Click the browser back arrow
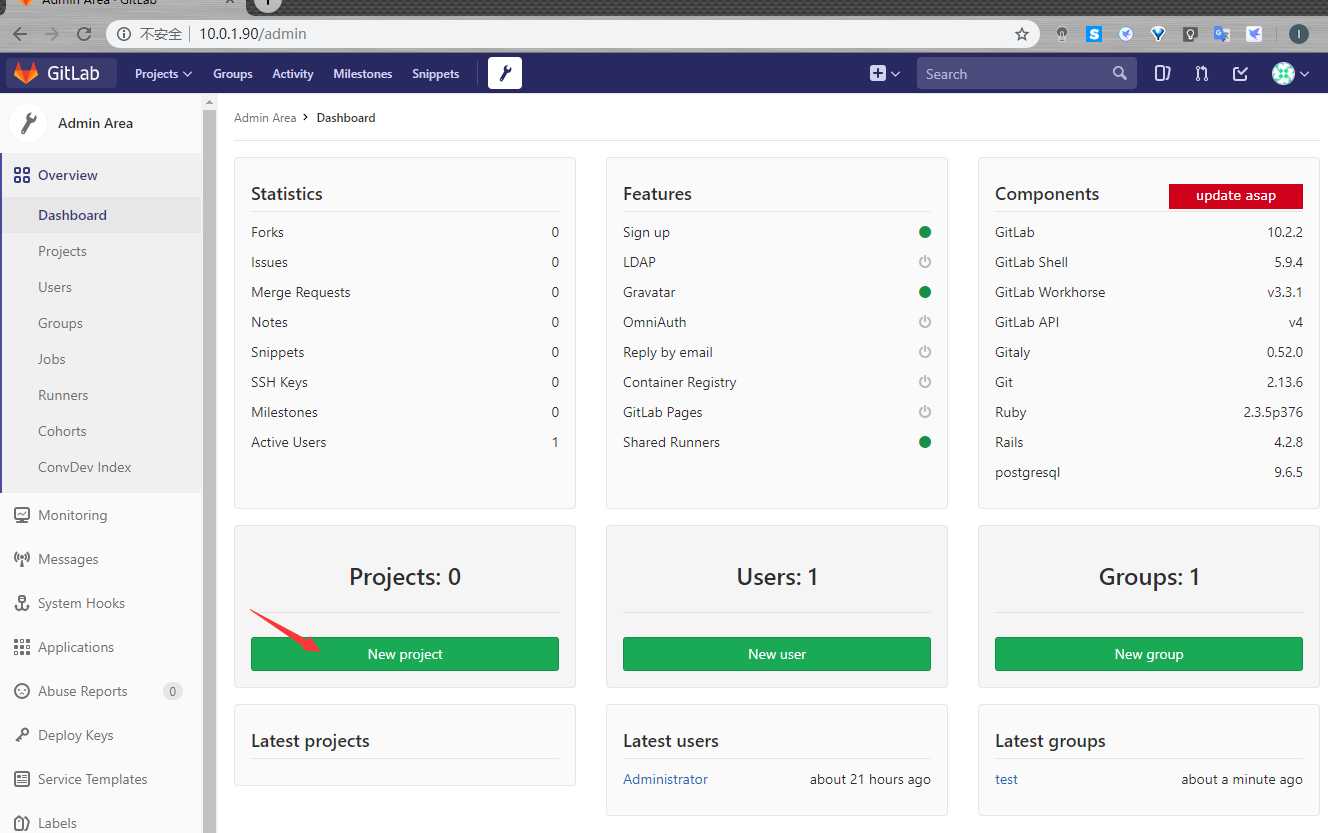The width and height of the screenshot is (1328, 833). pyautogui.click(x=20, y=33)
